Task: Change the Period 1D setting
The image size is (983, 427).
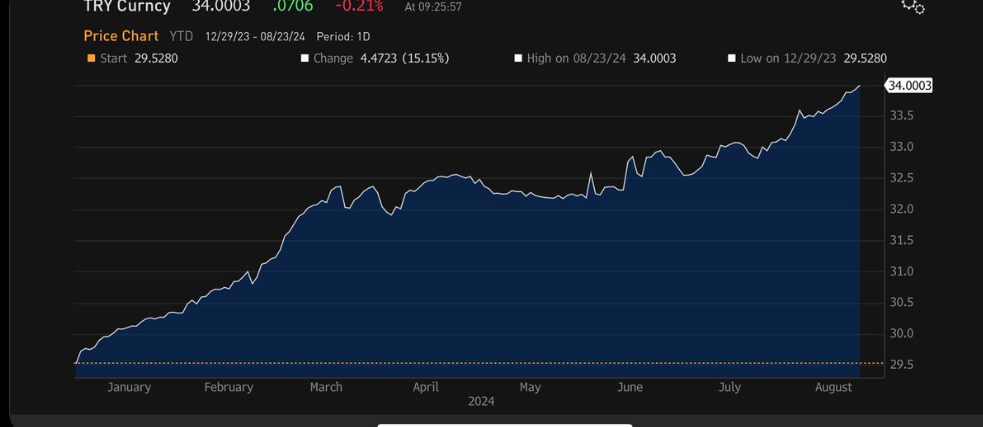Action: [x=343, y=37]
